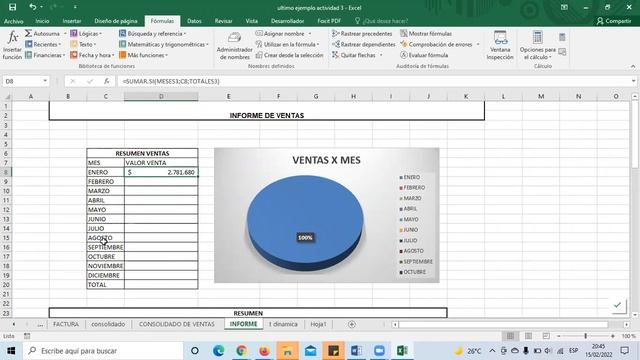Save the workbook with the floppy icon
This screenshot has height=360, width=640.
click(12, 7)
